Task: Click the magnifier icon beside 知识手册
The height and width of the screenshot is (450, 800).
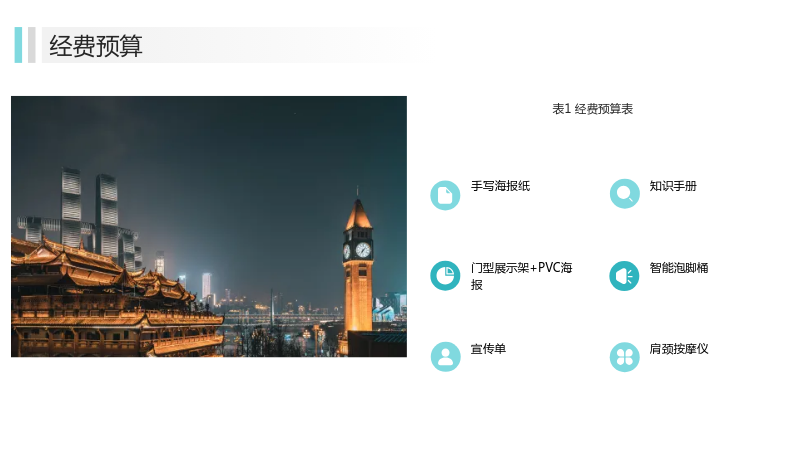Action: coord(624,193)
